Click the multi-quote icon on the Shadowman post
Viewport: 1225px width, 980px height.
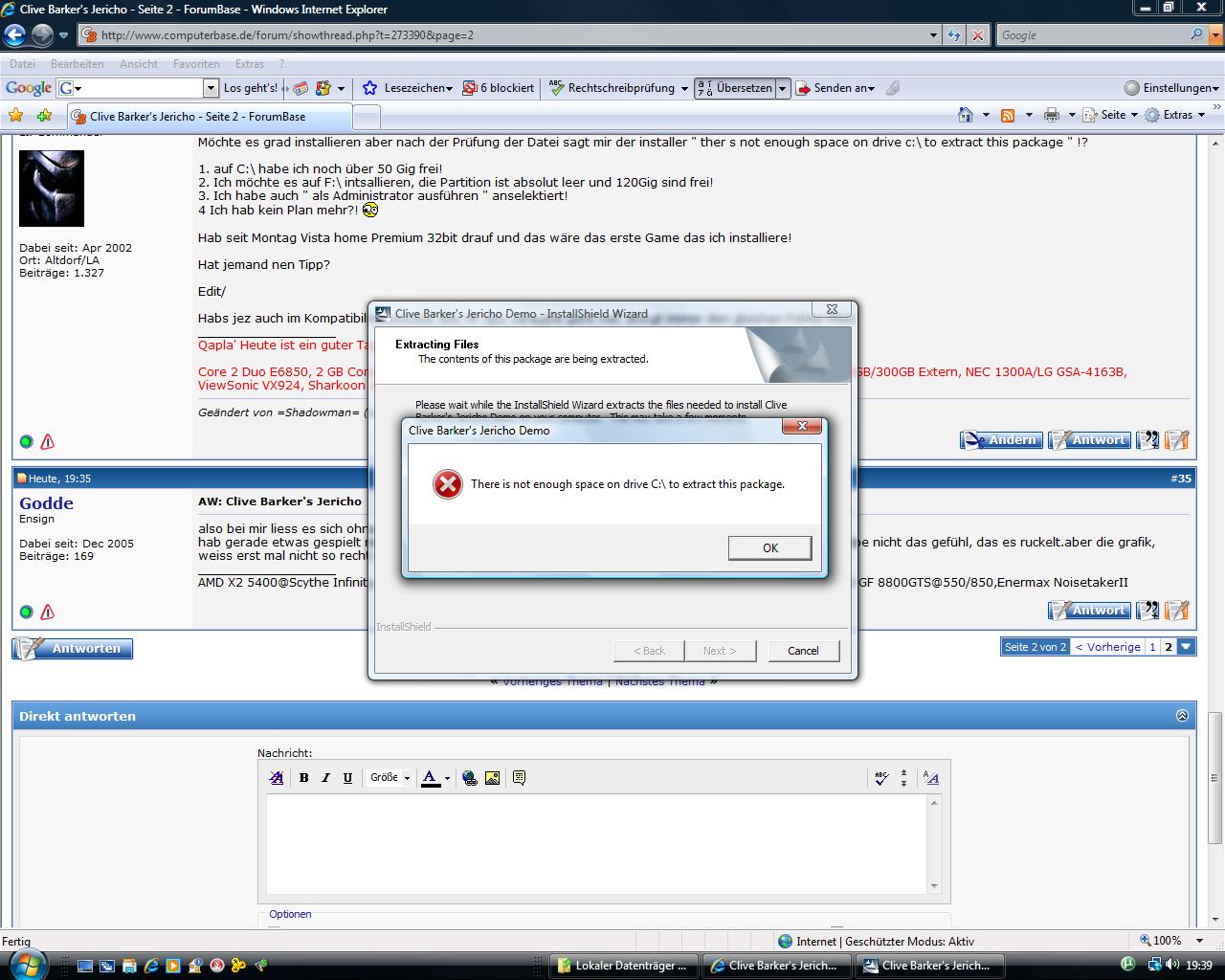1148,440
